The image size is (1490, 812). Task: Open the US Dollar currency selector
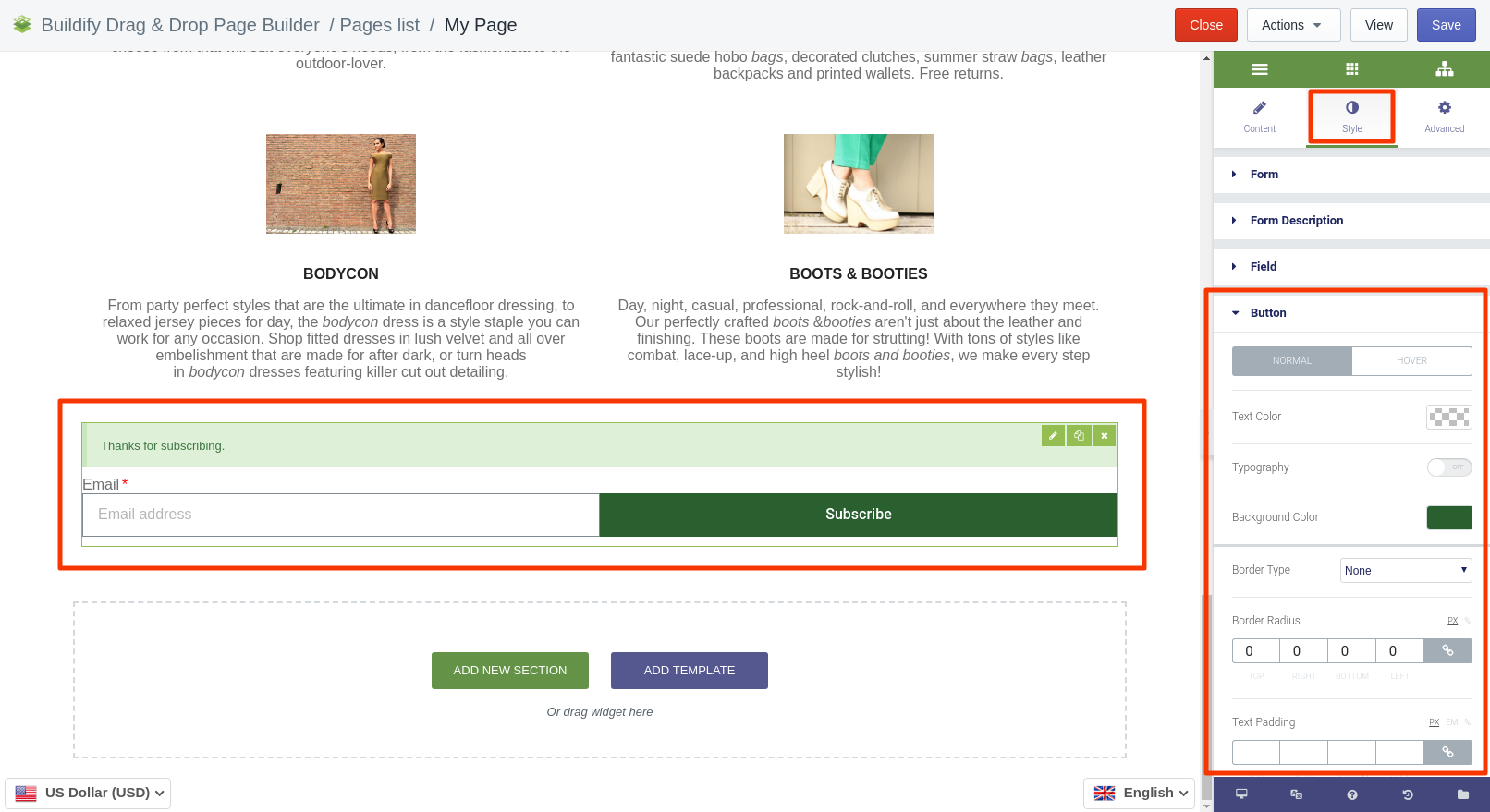click(88, 793)
